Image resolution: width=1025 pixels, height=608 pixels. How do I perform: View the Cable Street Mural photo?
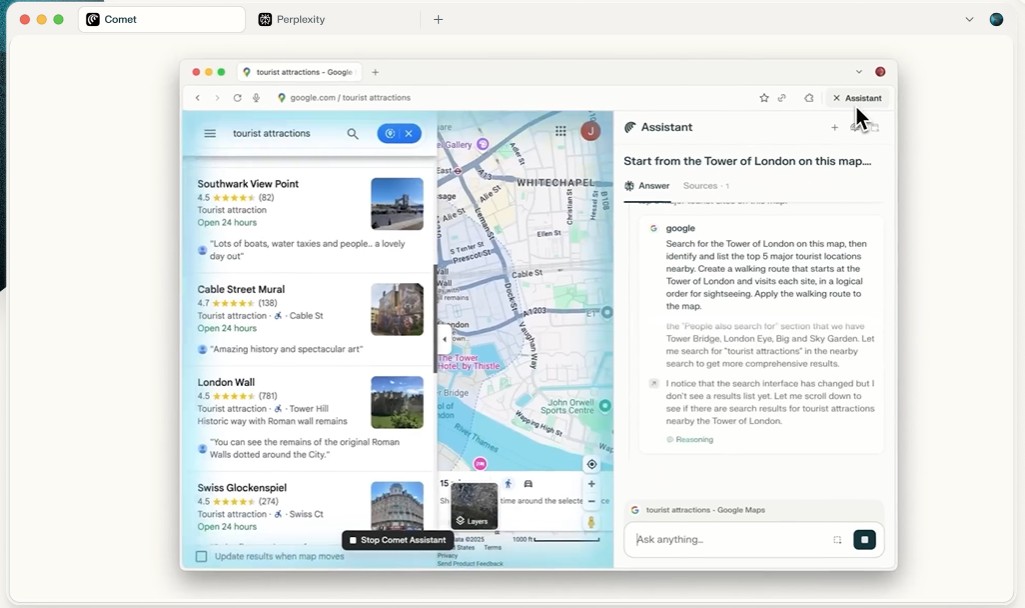[x=397, y=309]
